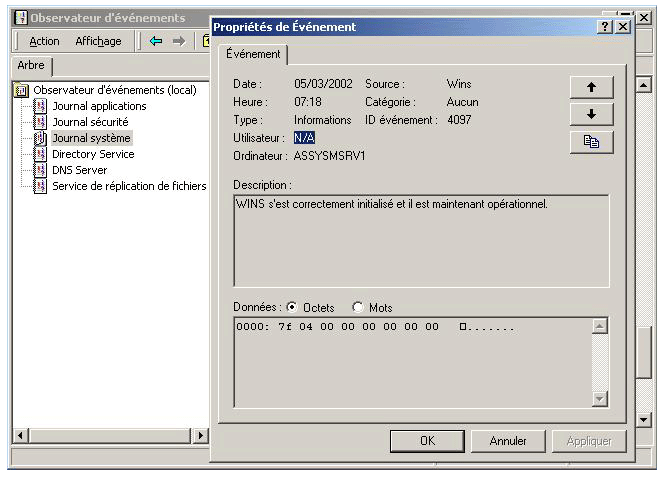Show next event with down arrow button
Screen dimensions: 668x478
[x=591, y=114]
